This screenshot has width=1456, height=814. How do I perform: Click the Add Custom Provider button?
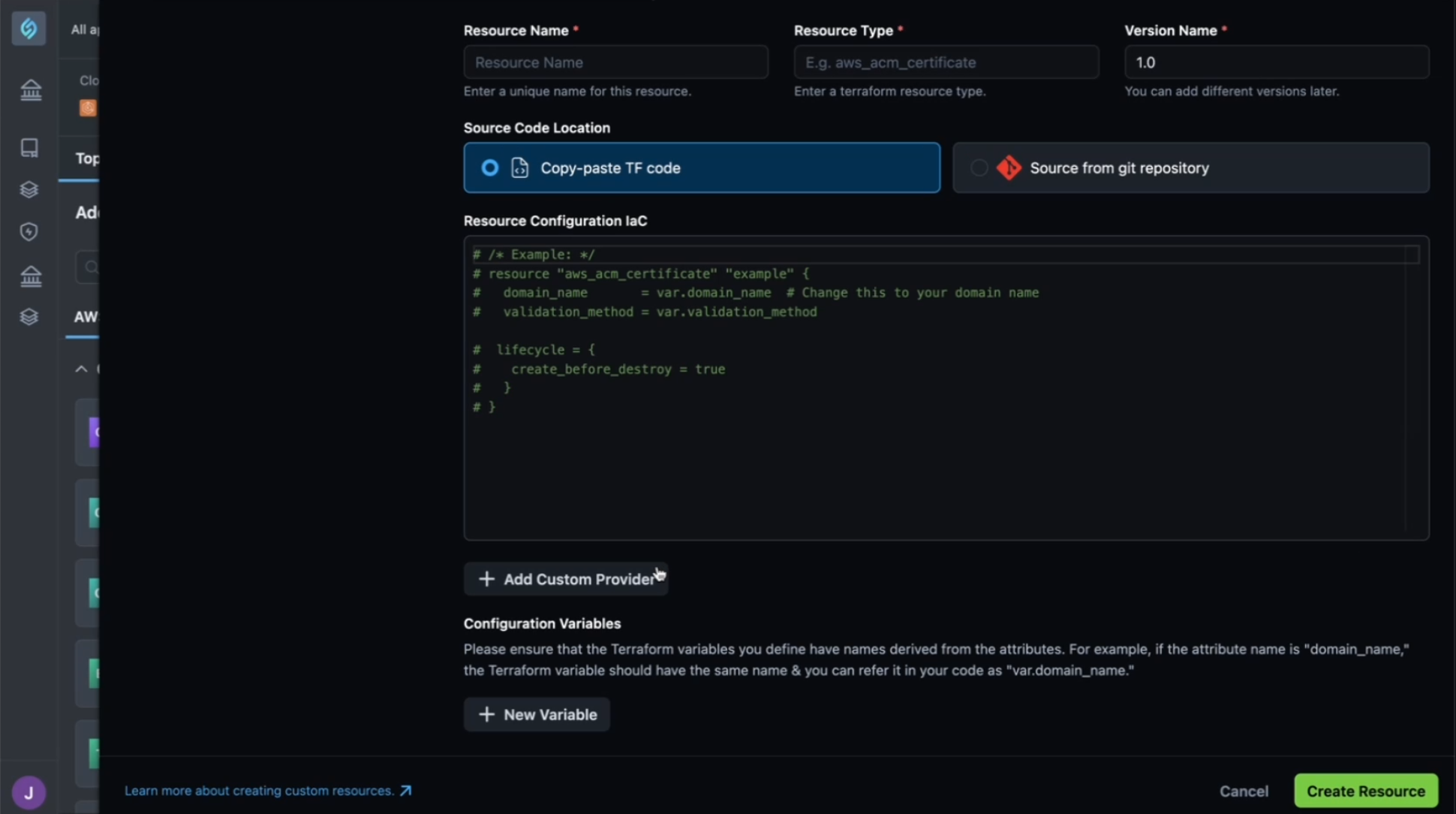(566, 579)
